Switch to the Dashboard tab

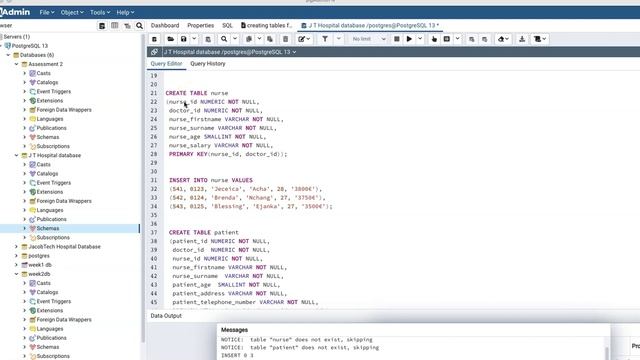pyautogui.click(x=165, y=25)
